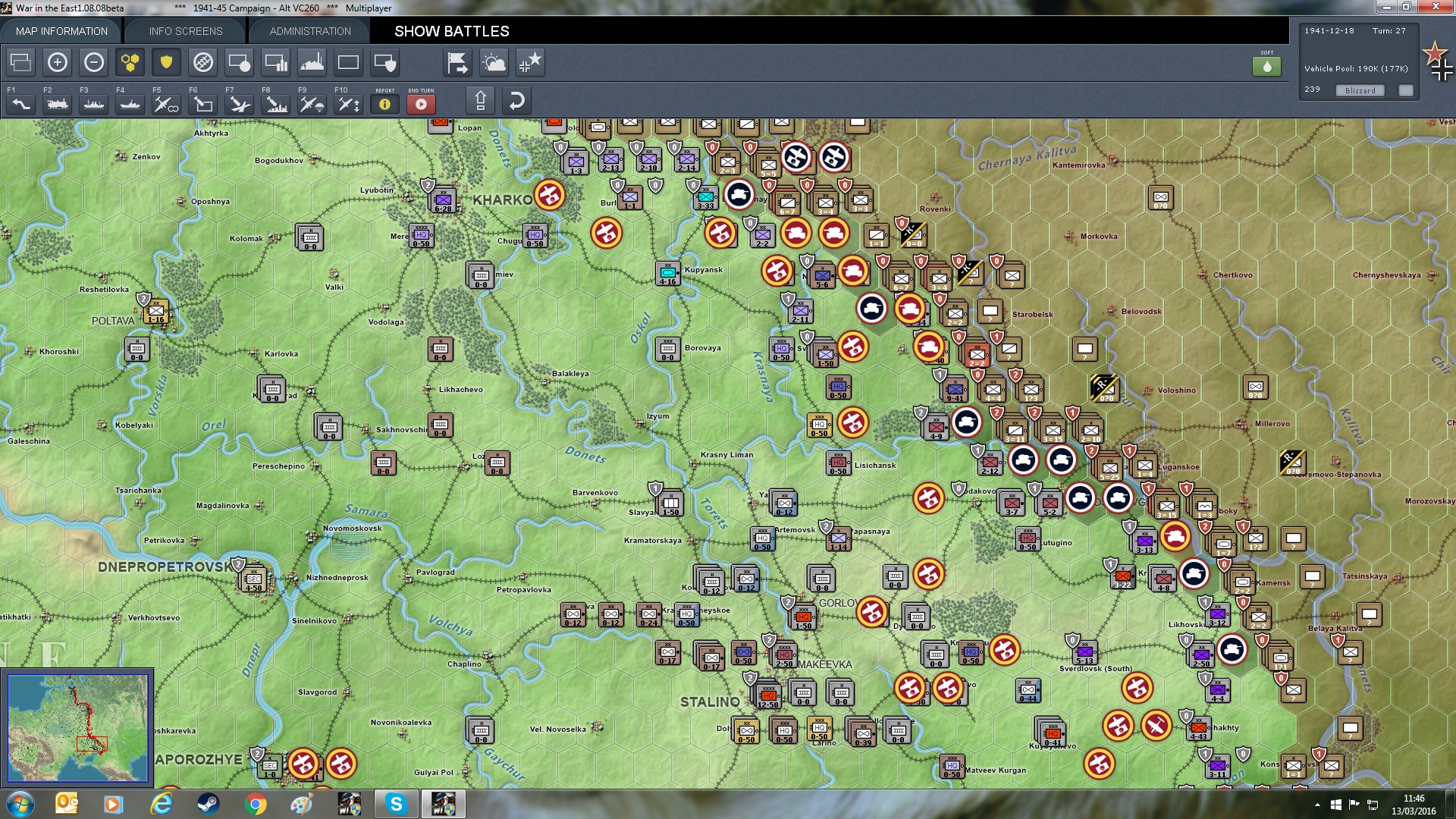This screenshot has width=1456, height=819.
Task: Zoom out the map with the minus icon
Action: tap(94, 62)
